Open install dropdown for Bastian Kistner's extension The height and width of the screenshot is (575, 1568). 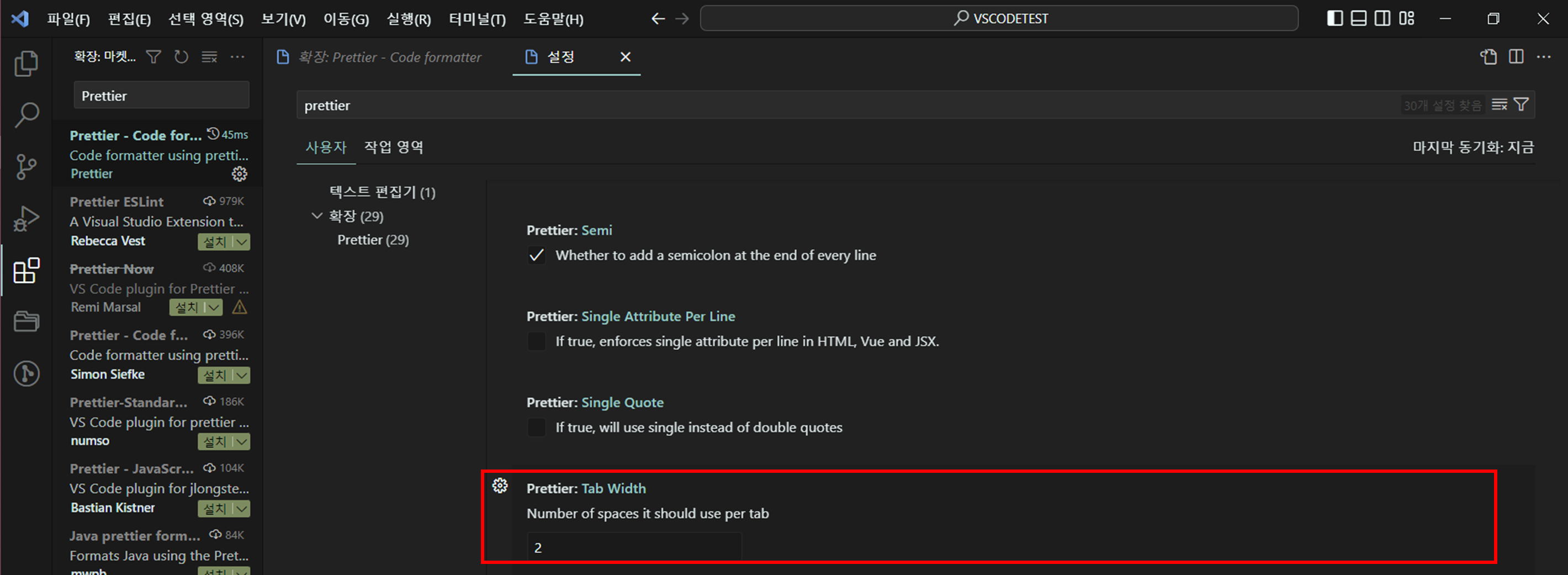pos(242,509)
